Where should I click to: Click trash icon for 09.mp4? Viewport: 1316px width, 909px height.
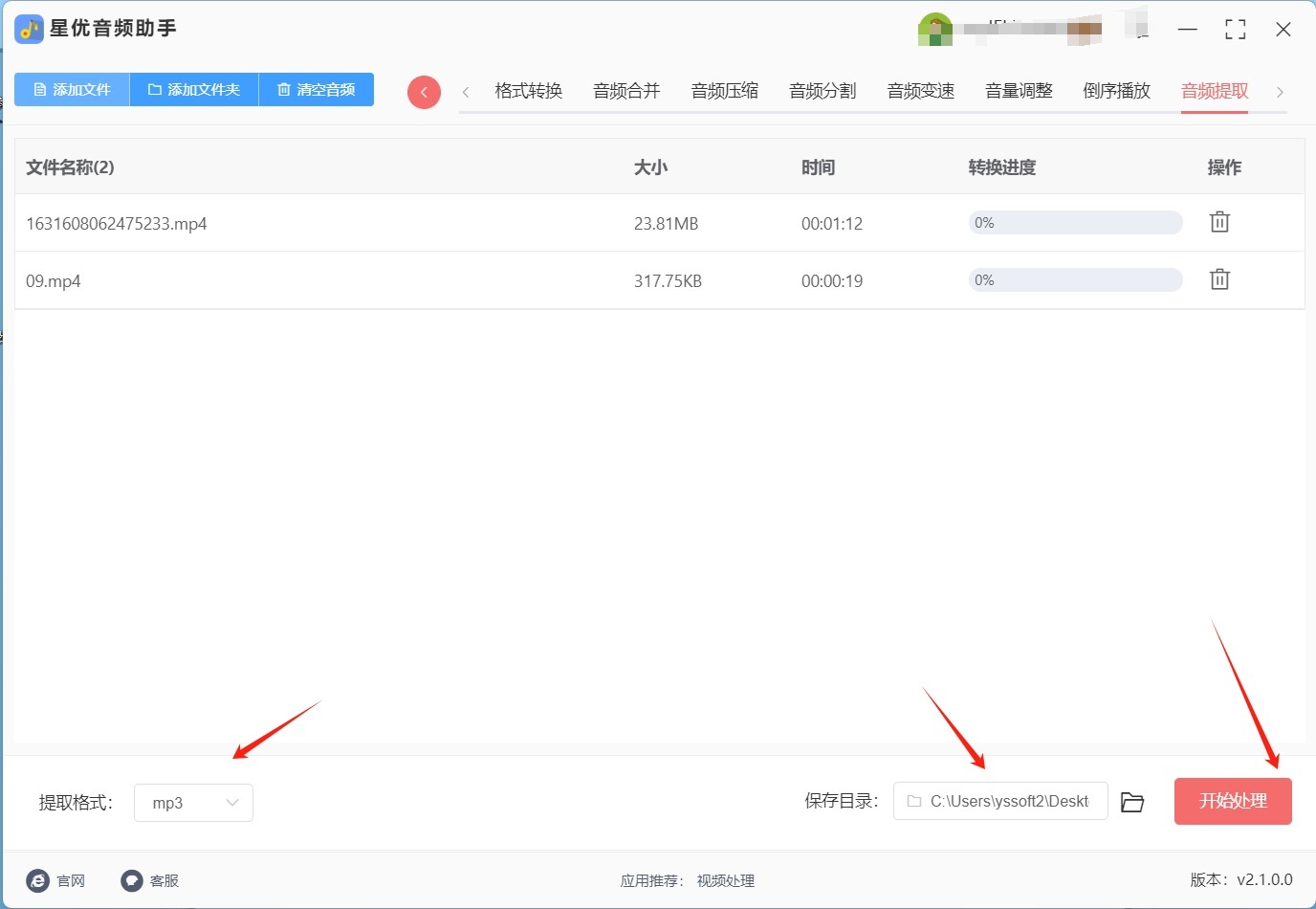coord(1219,279)
